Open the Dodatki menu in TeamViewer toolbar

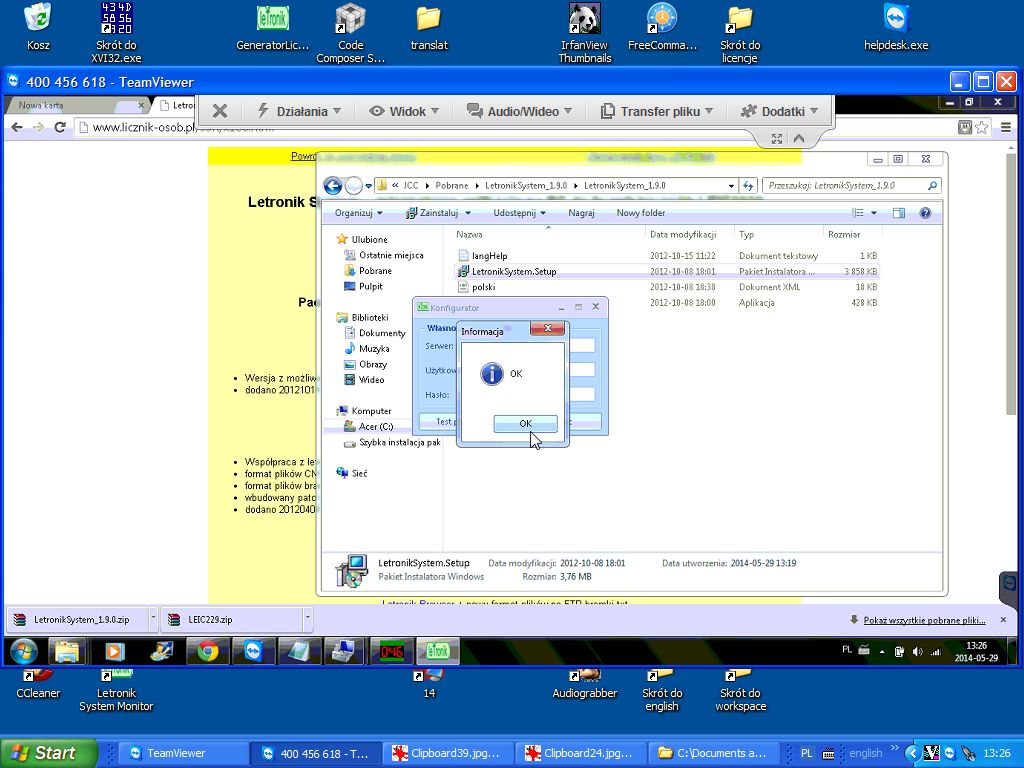(779, 111)
